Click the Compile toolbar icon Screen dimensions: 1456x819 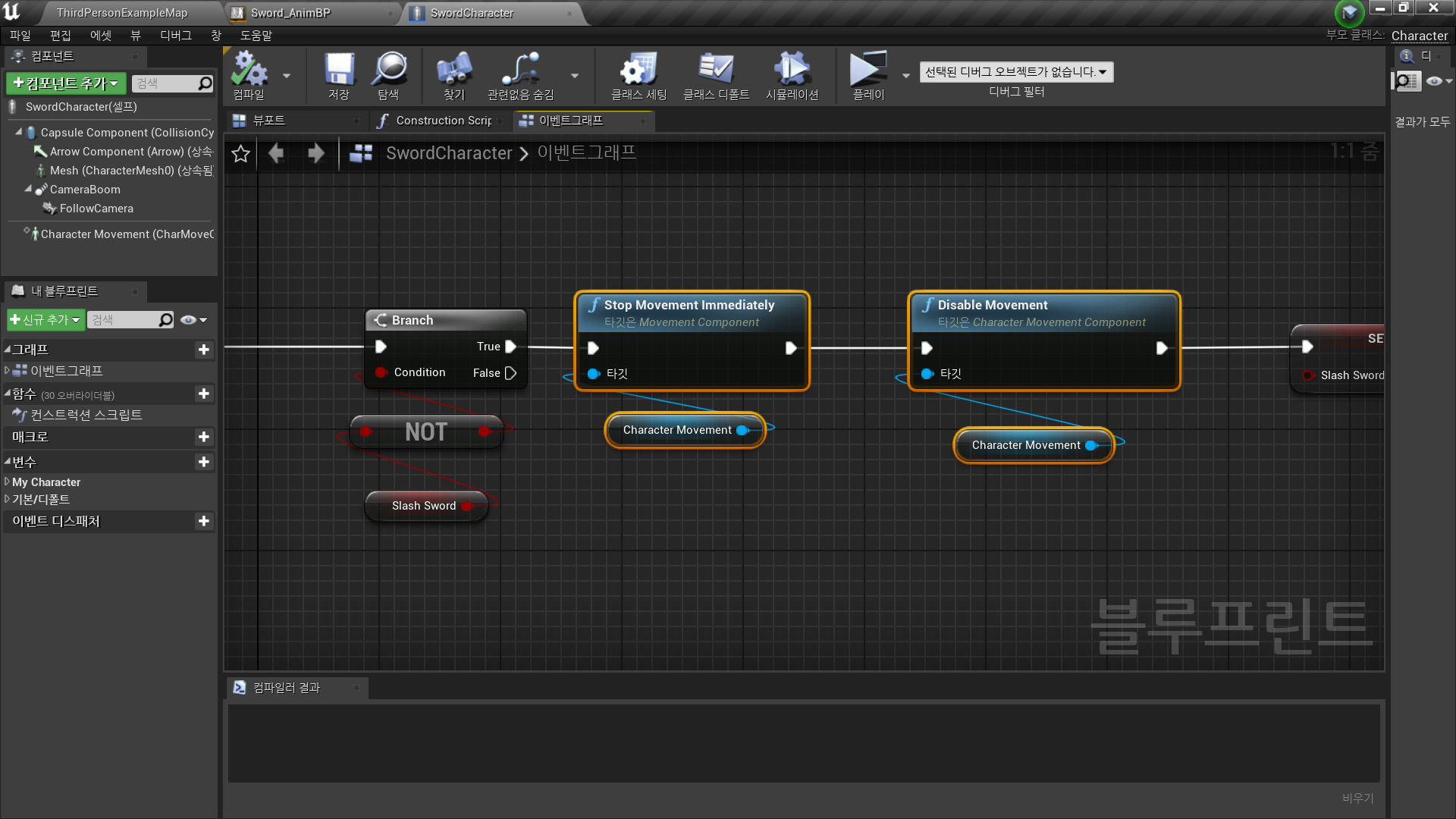pyautogui.click(x=249, y=70)
